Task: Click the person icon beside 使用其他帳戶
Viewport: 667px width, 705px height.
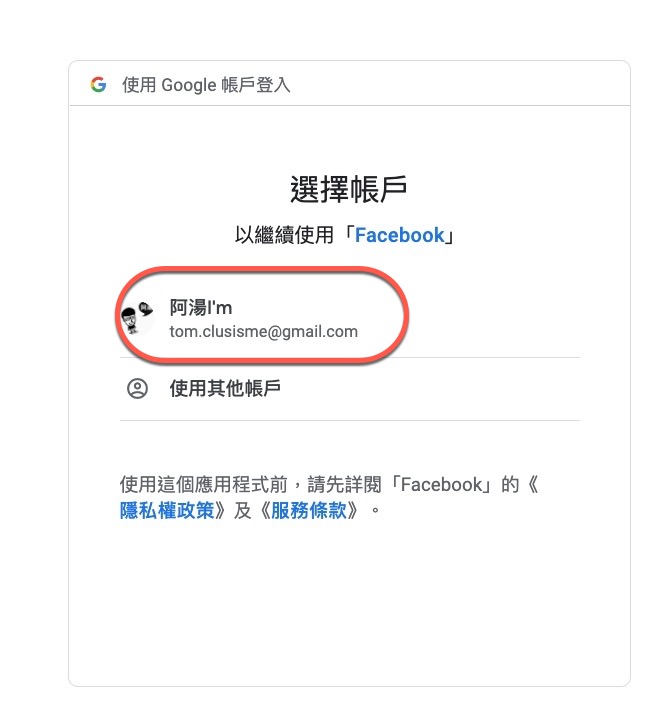Action: pos(137,388)
